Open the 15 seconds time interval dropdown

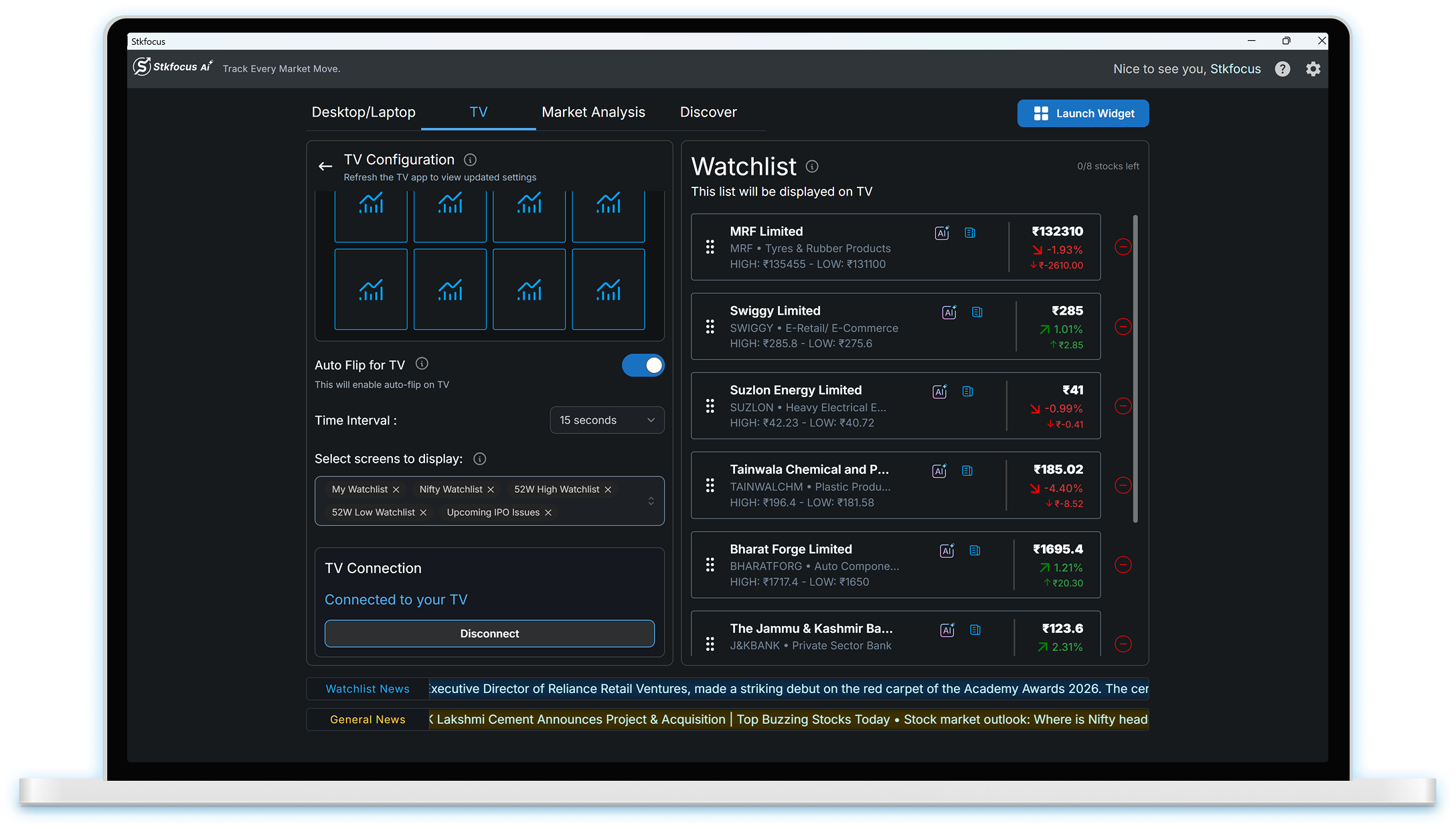pyautogui.click(x=606, y=421)
